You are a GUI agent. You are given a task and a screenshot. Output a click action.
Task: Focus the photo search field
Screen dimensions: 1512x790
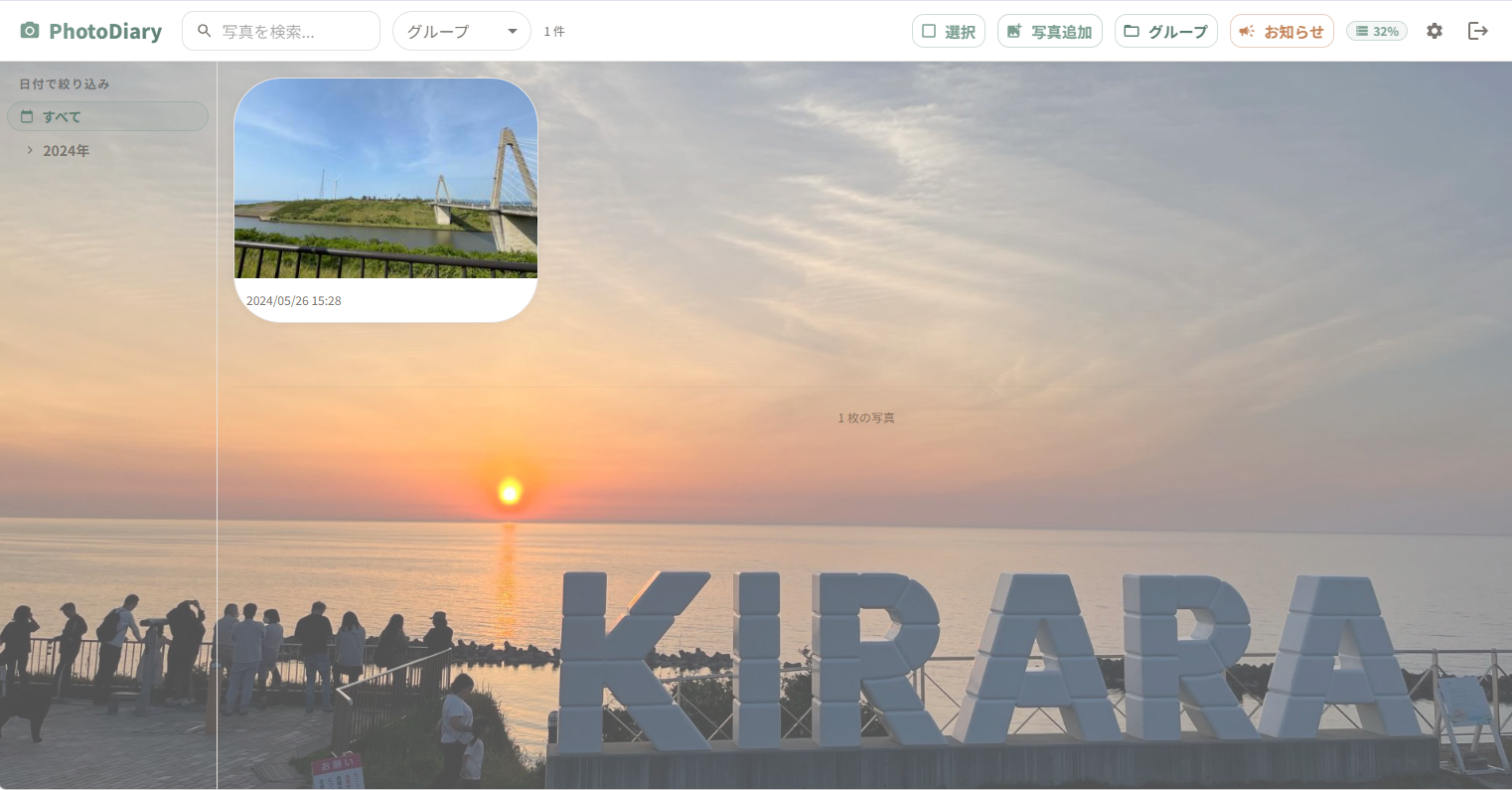pos(281,31)
